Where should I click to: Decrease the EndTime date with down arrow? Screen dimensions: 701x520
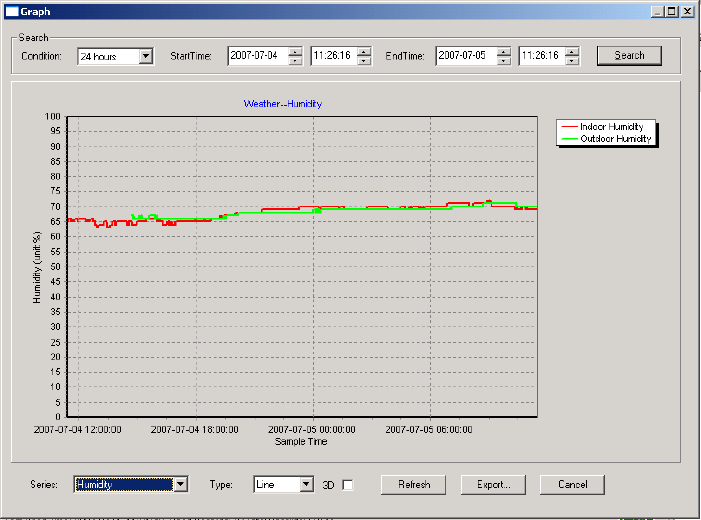503,61
